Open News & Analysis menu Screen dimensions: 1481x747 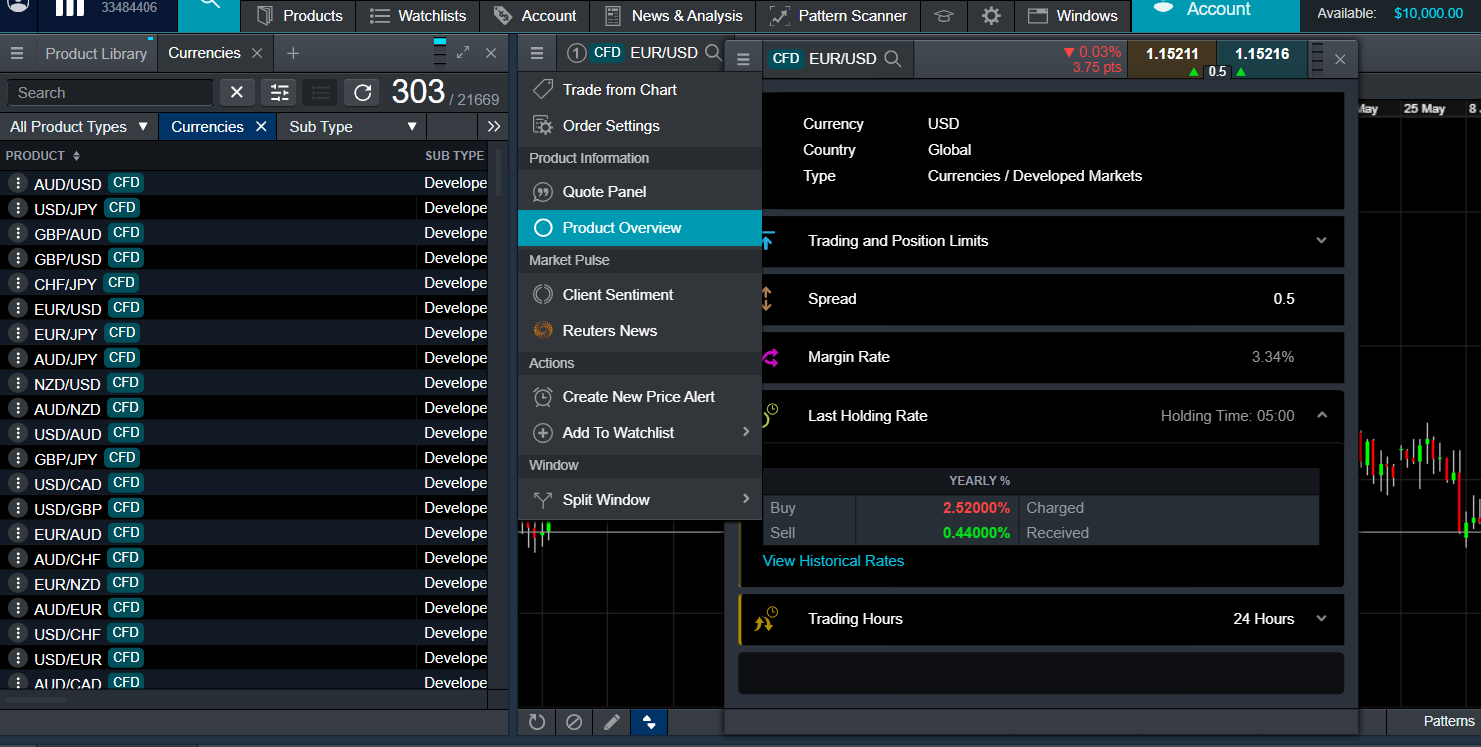pos(672,16)
